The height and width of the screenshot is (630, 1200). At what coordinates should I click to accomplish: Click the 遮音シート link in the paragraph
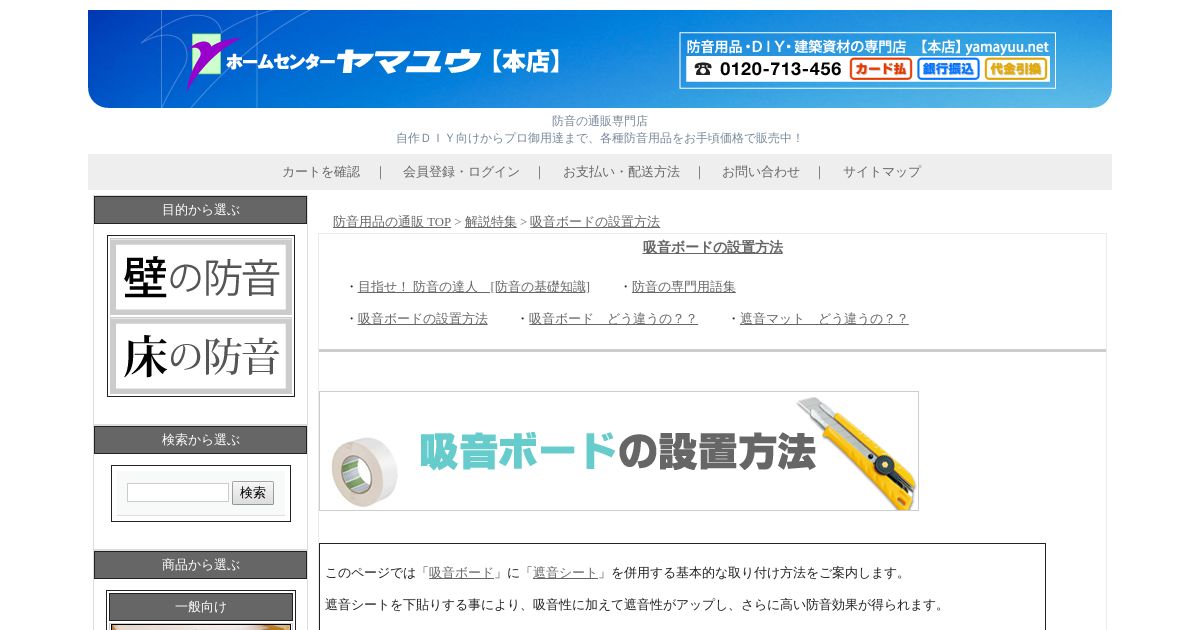[565, 573]
